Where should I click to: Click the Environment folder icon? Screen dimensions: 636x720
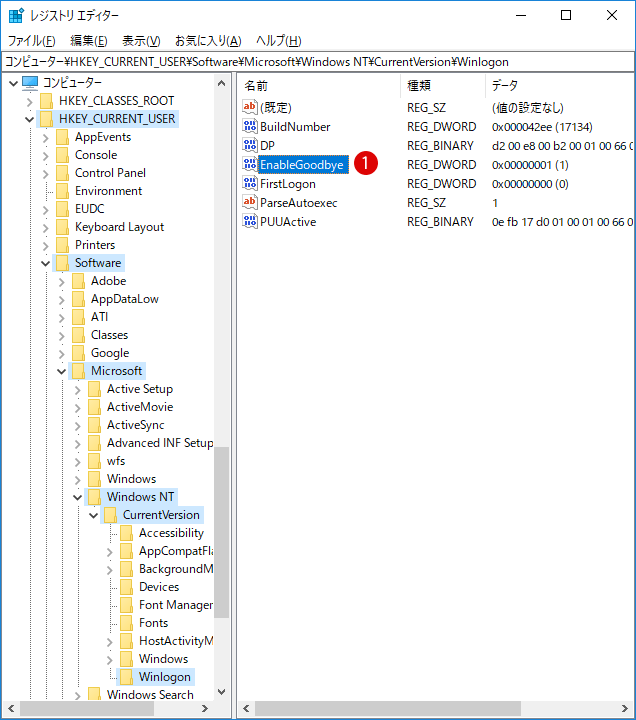coord(62,191)
